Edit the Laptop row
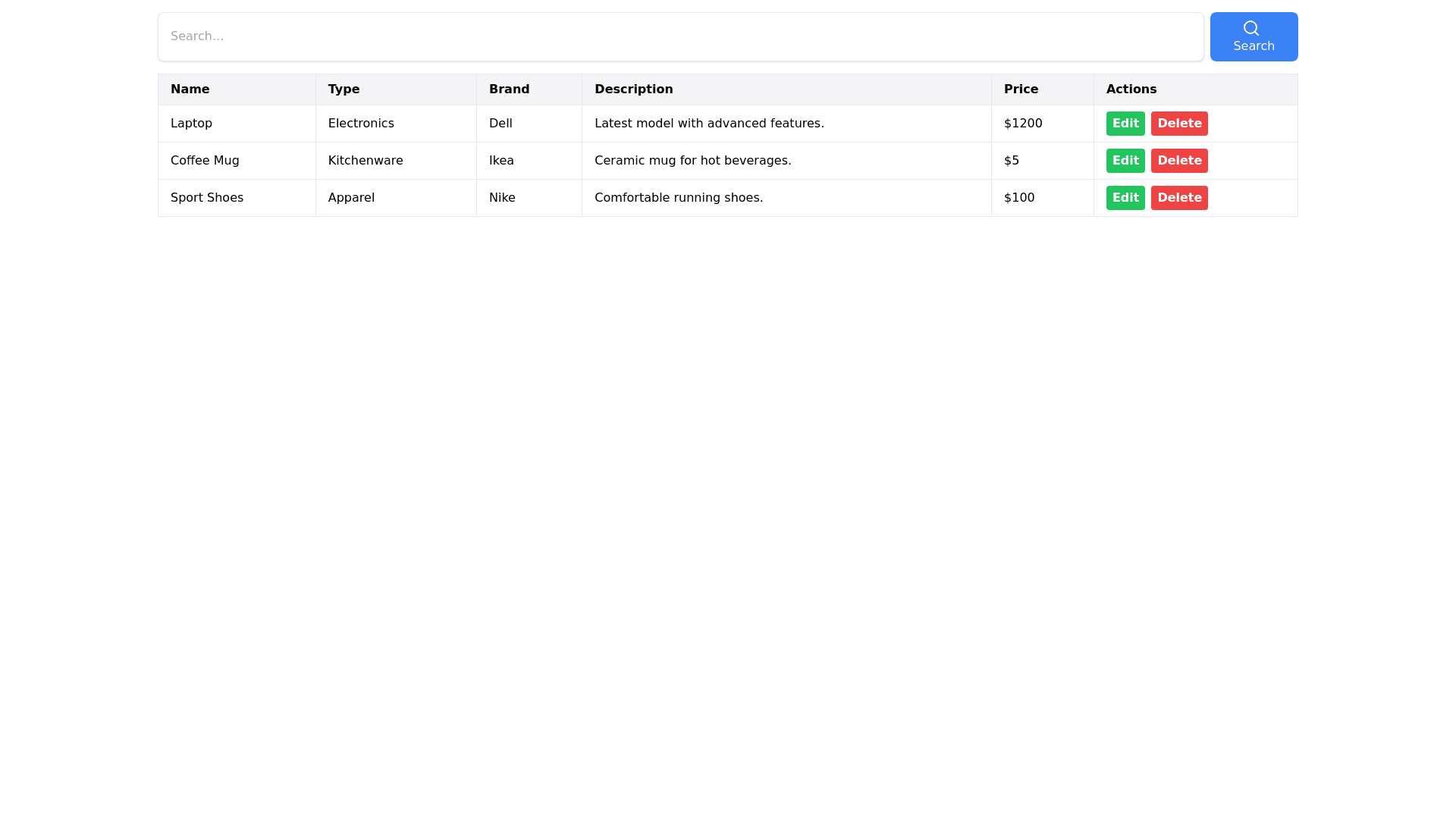The width and height of the screenshot is (1456, 819). [x=1125, y=124]
